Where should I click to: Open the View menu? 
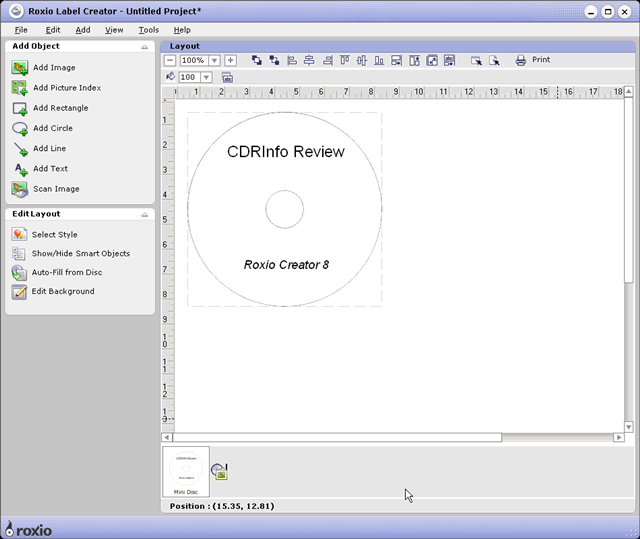[x=114, y=30]
